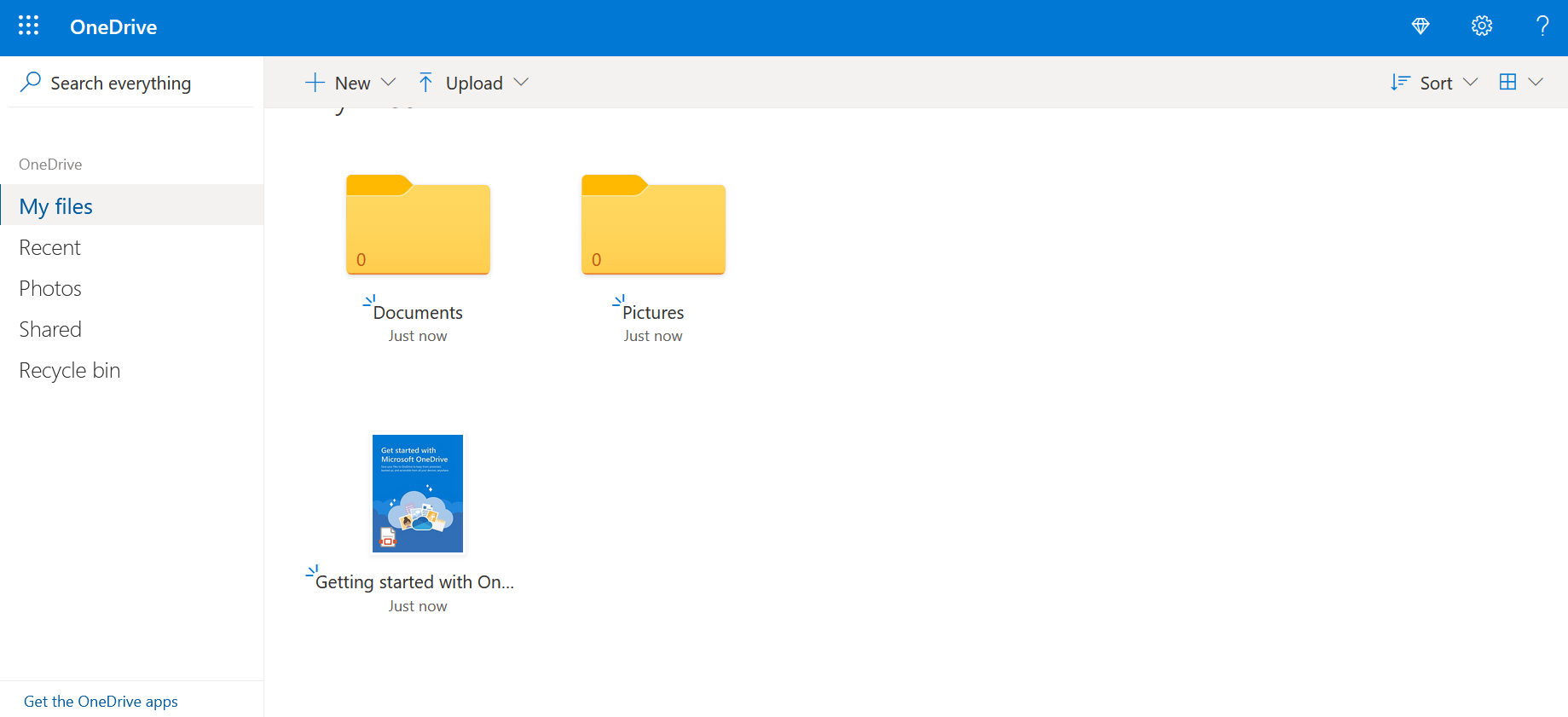
Task: Click Just now under Getting started file
Action: tap(418, 606)
